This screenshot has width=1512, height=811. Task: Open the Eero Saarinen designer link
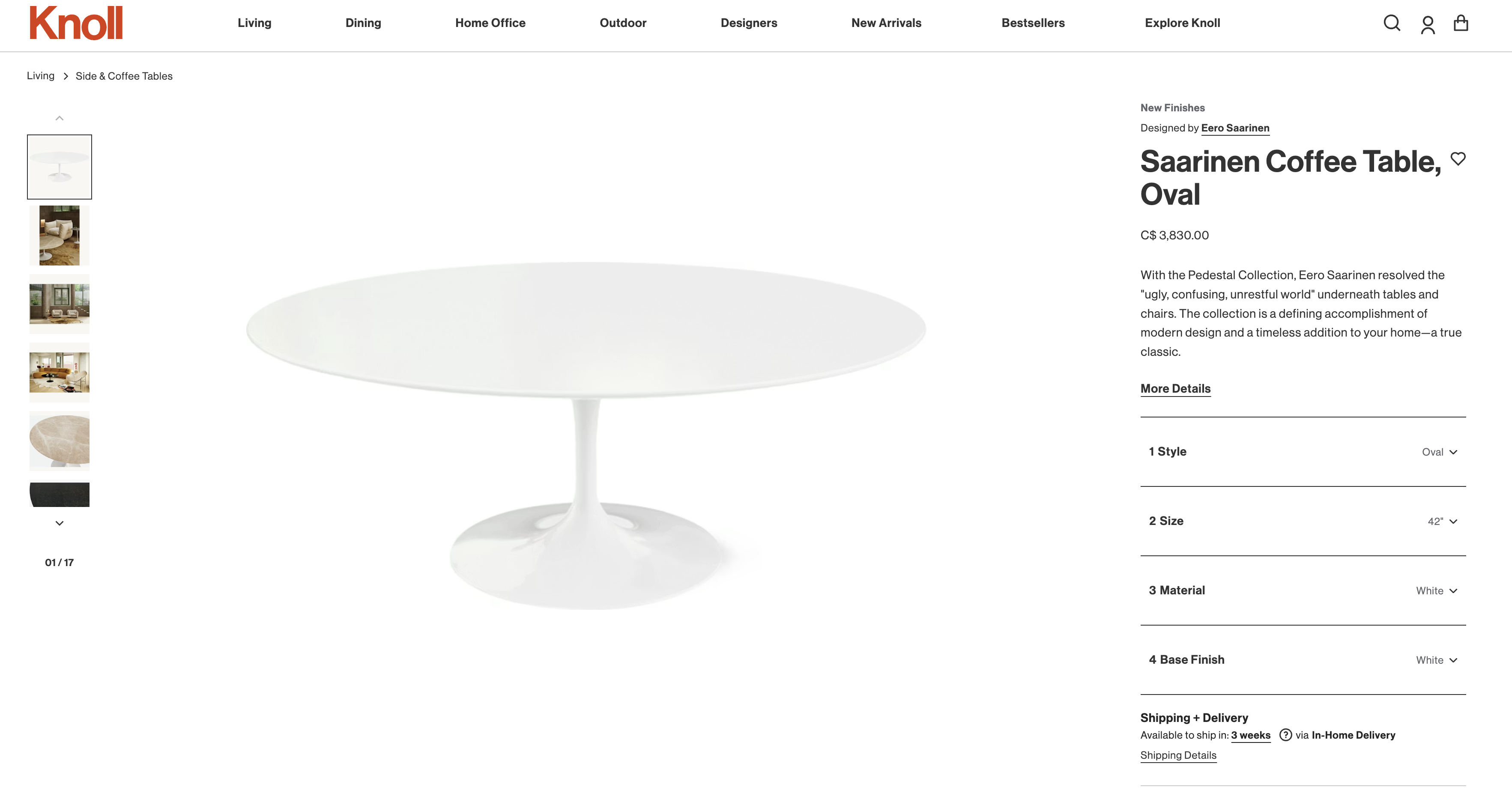click(x=1235, y=128)
